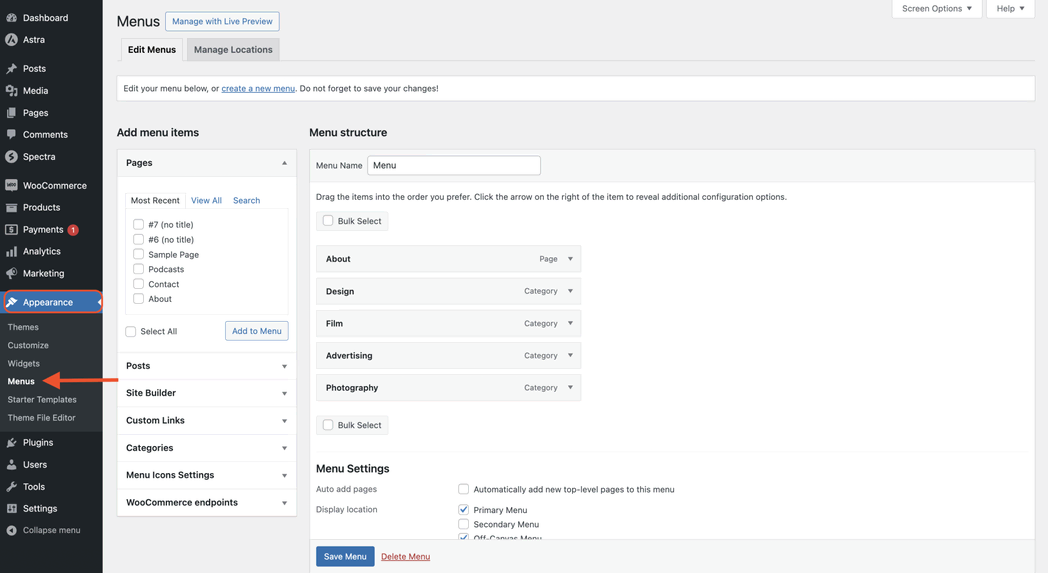This screenshot has height=573, width=1048.
Task: Switch to the Manage Locations tab
Action: click(233, 50)
